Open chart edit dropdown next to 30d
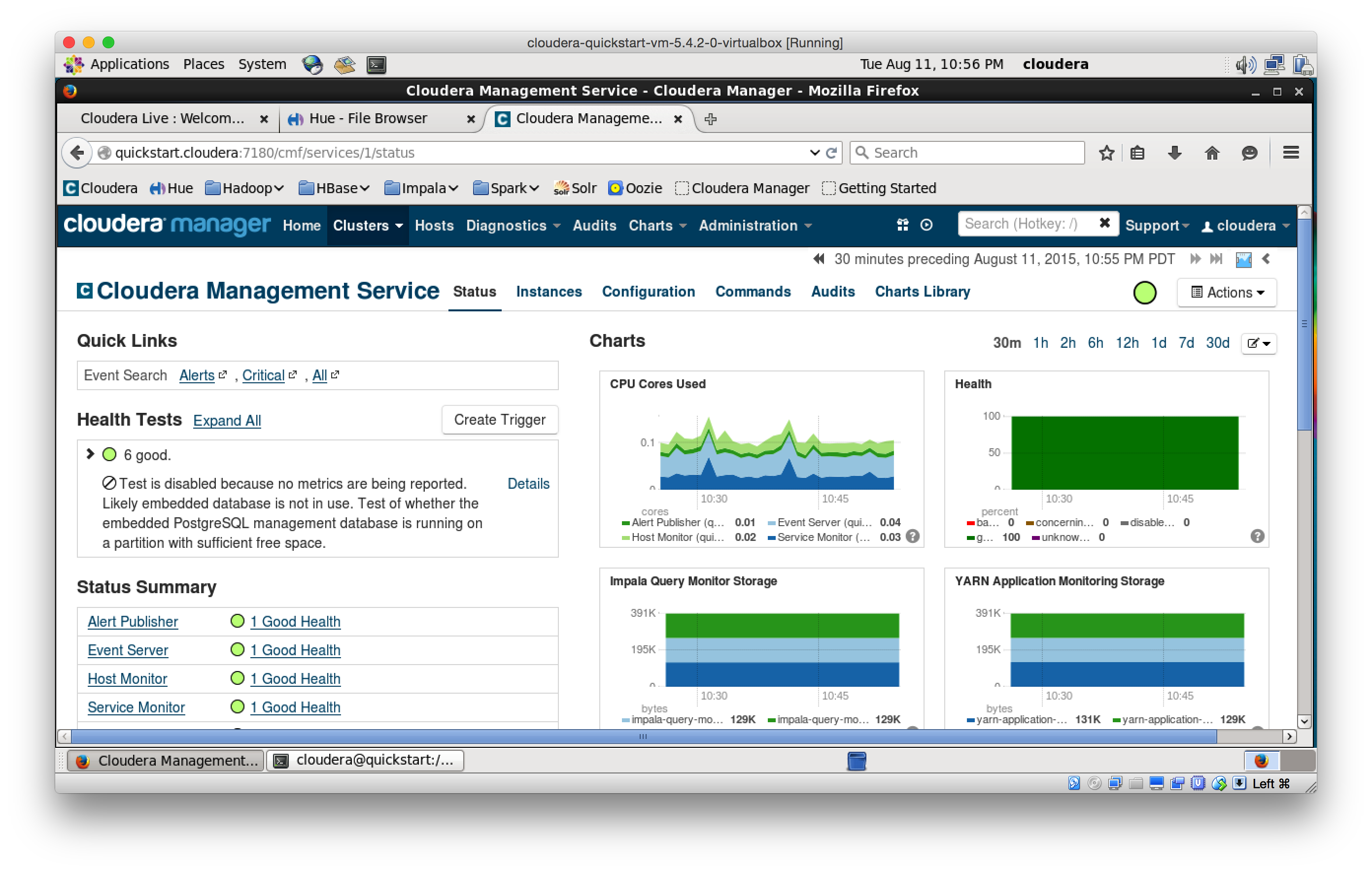1372x872 pixels. click(x=1258, y=343)
